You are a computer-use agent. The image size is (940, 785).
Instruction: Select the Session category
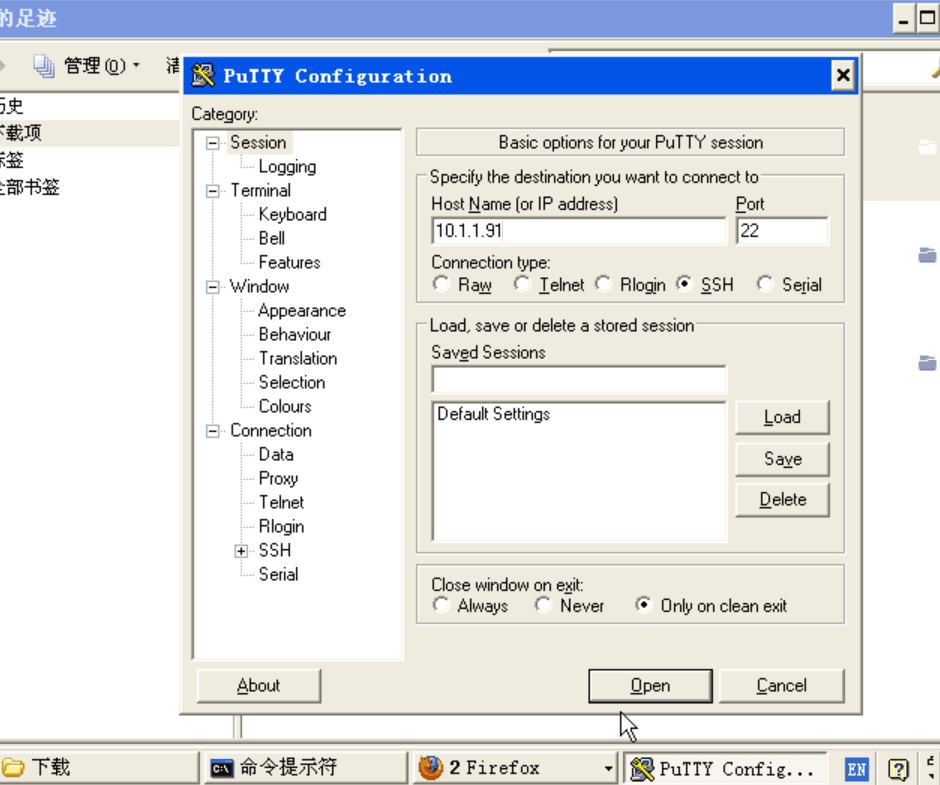click(x=258, y=143)
